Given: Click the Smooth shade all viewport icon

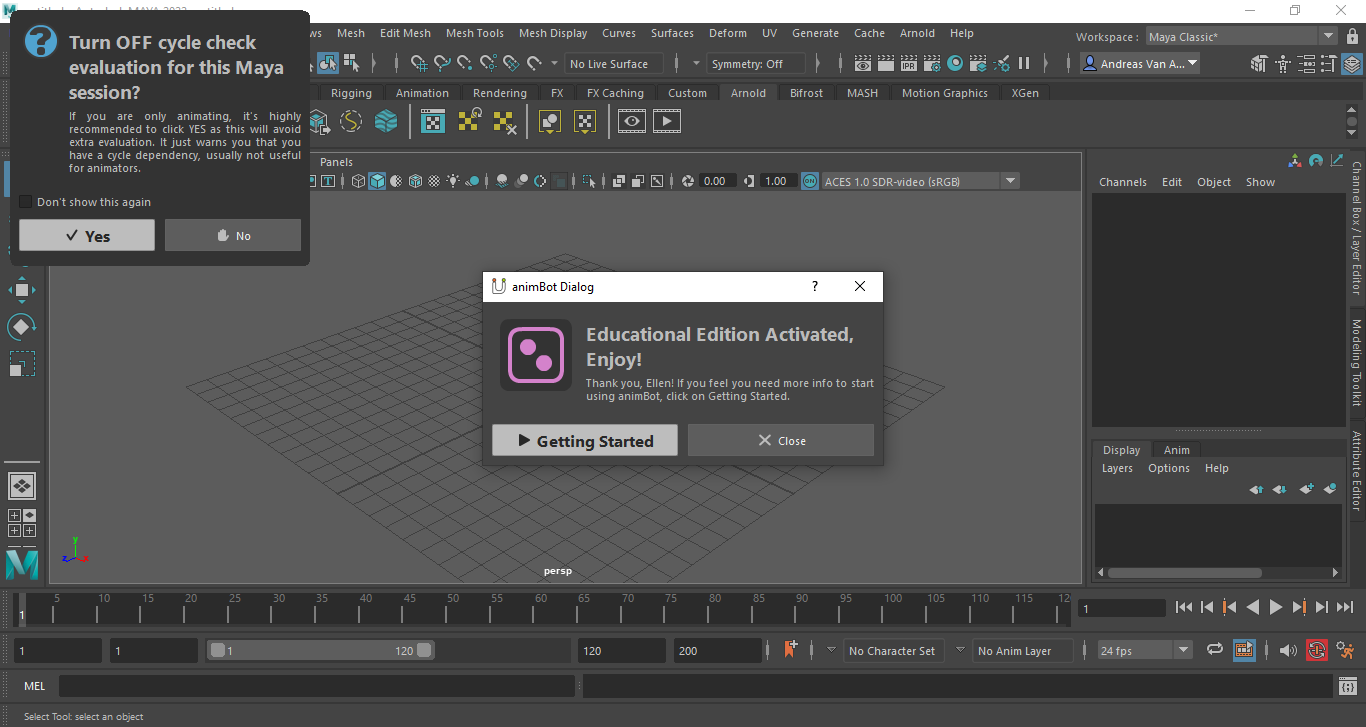Looking at the screenshot, I should coord(377,181).
